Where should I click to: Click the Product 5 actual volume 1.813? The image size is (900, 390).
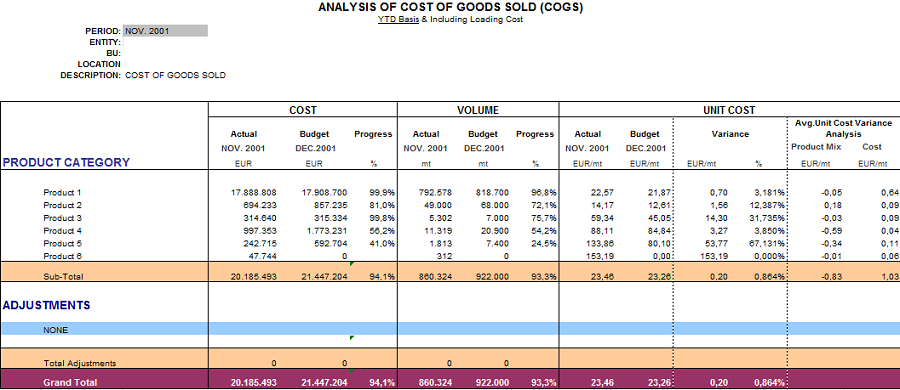pos(441,244)
